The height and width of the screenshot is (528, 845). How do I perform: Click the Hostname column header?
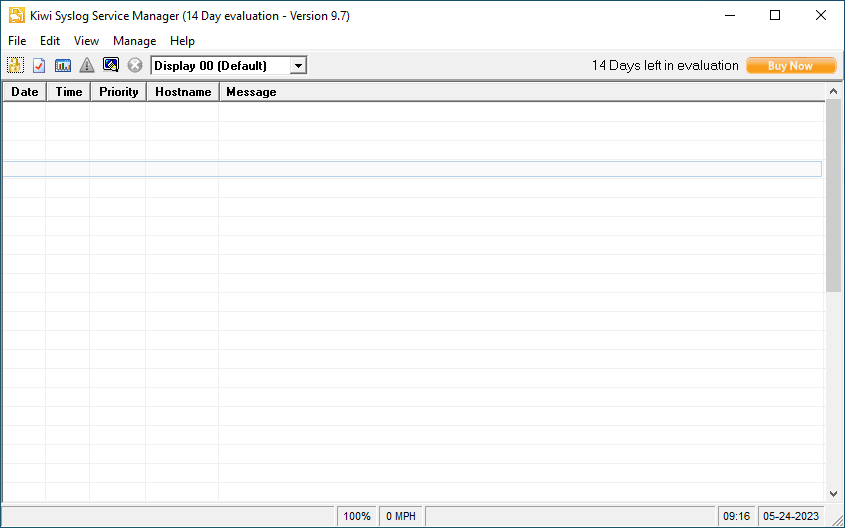point(183,92)
